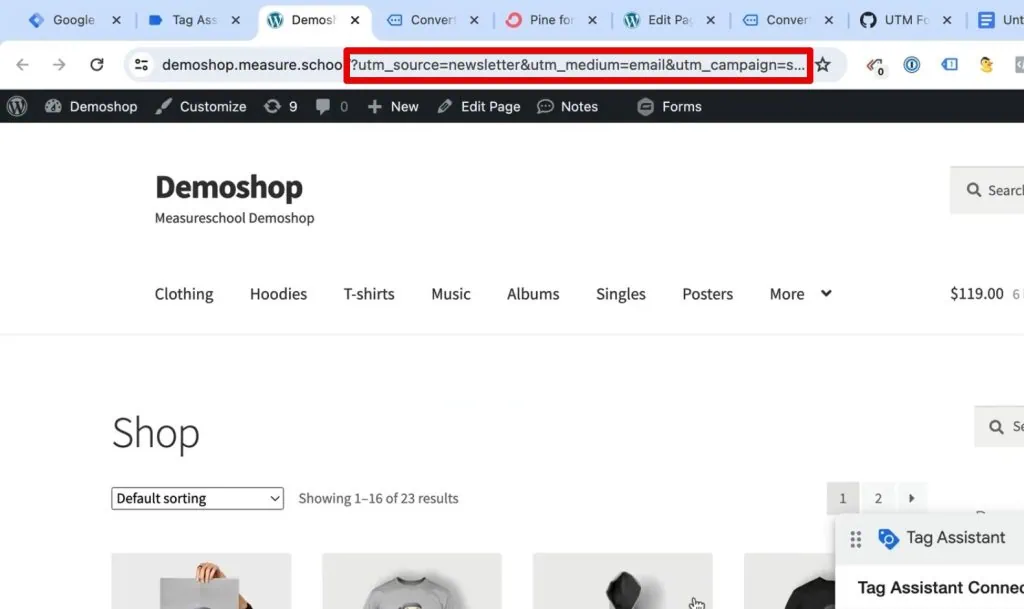Click the Tag Assistant extension icon
This screenshot has width=1024, height=609.
tap(949, 64)
